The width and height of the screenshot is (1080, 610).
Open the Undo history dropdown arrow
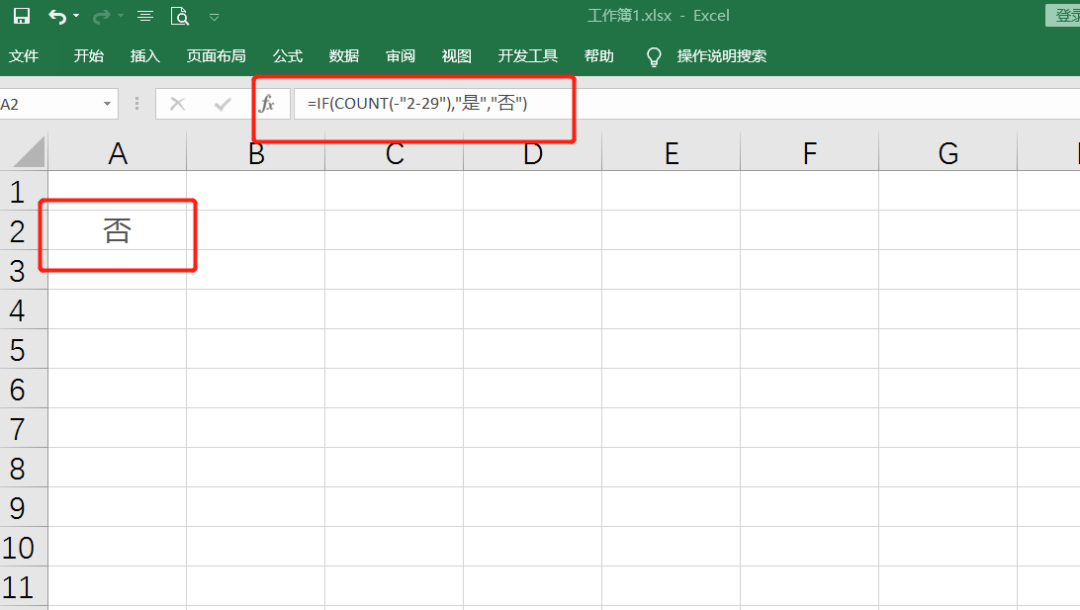76,16
